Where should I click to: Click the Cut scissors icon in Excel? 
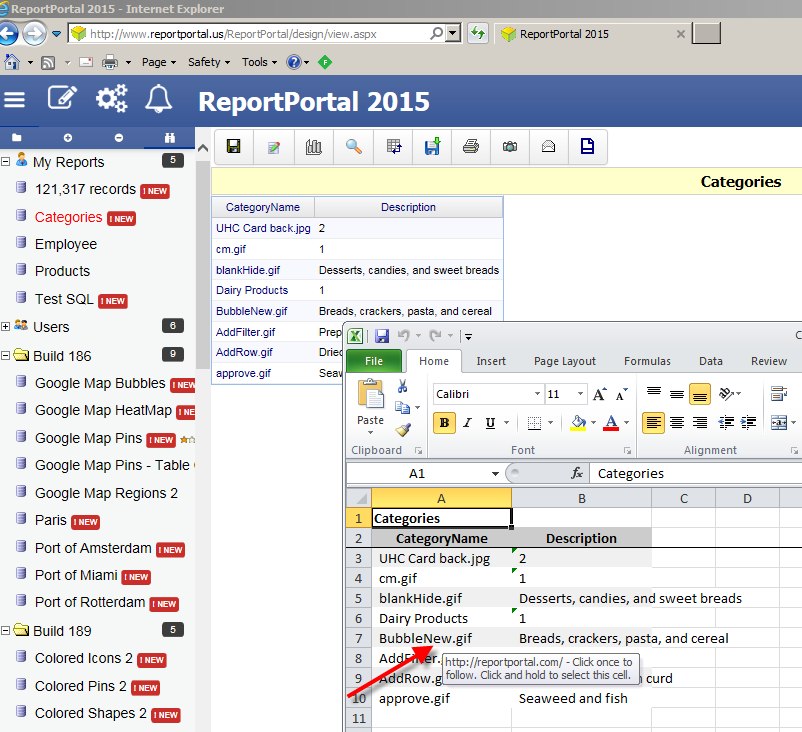(x=403, y=386)
